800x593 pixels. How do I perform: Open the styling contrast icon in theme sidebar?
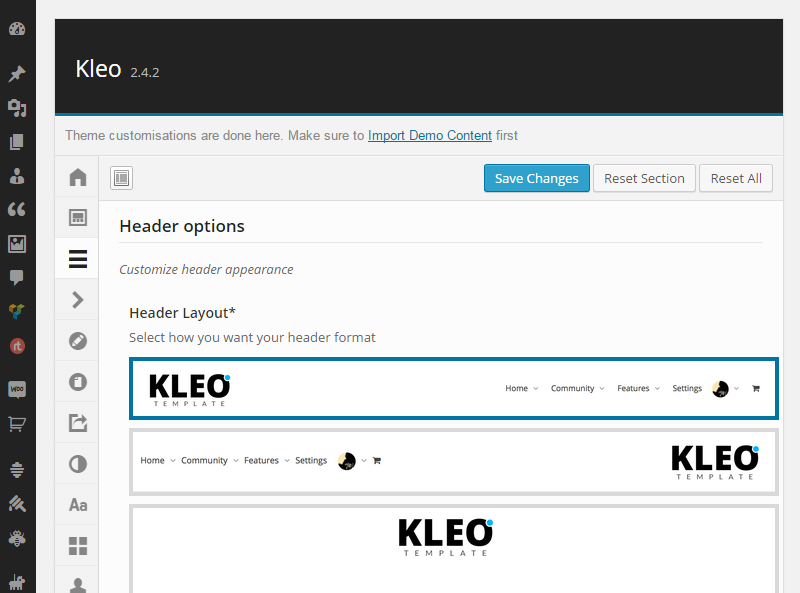point(77,464)
